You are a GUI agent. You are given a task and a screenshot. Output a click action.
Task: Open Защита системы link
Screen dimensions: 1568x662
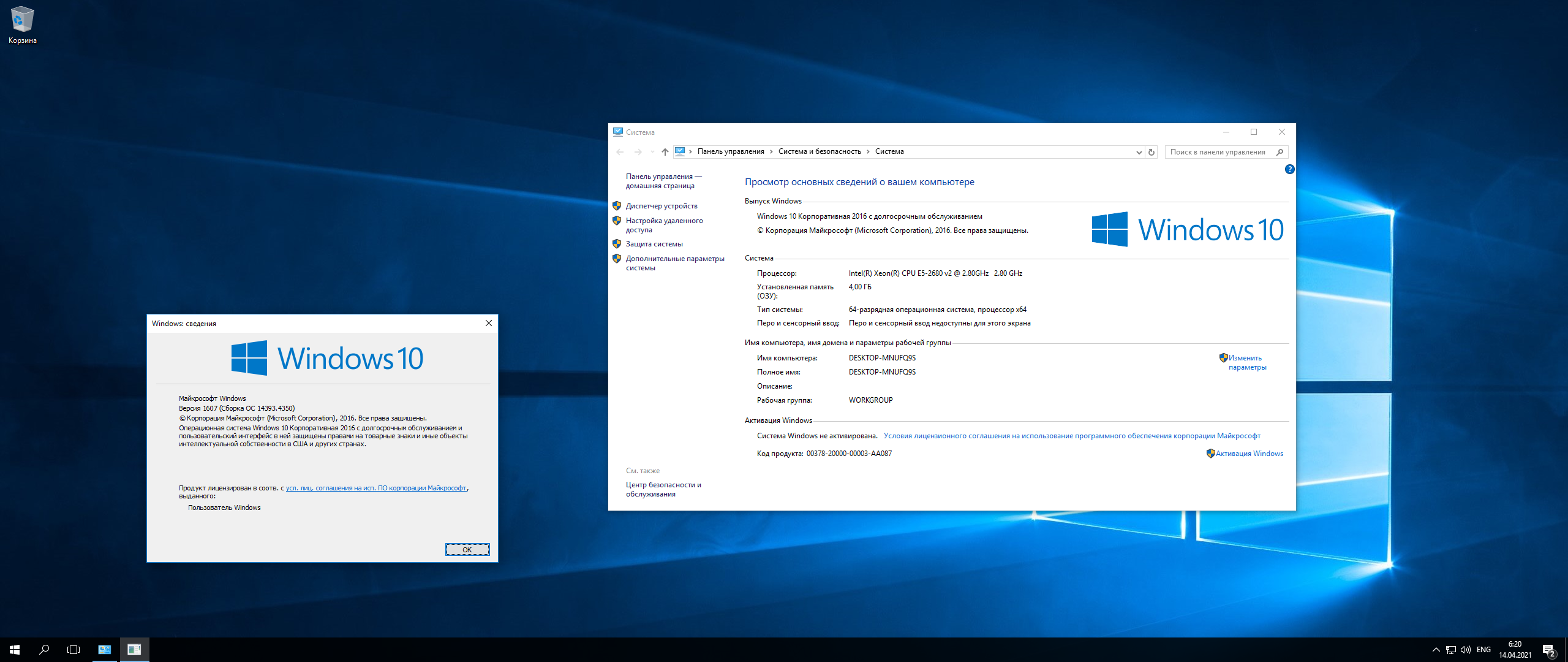point(654,244)
